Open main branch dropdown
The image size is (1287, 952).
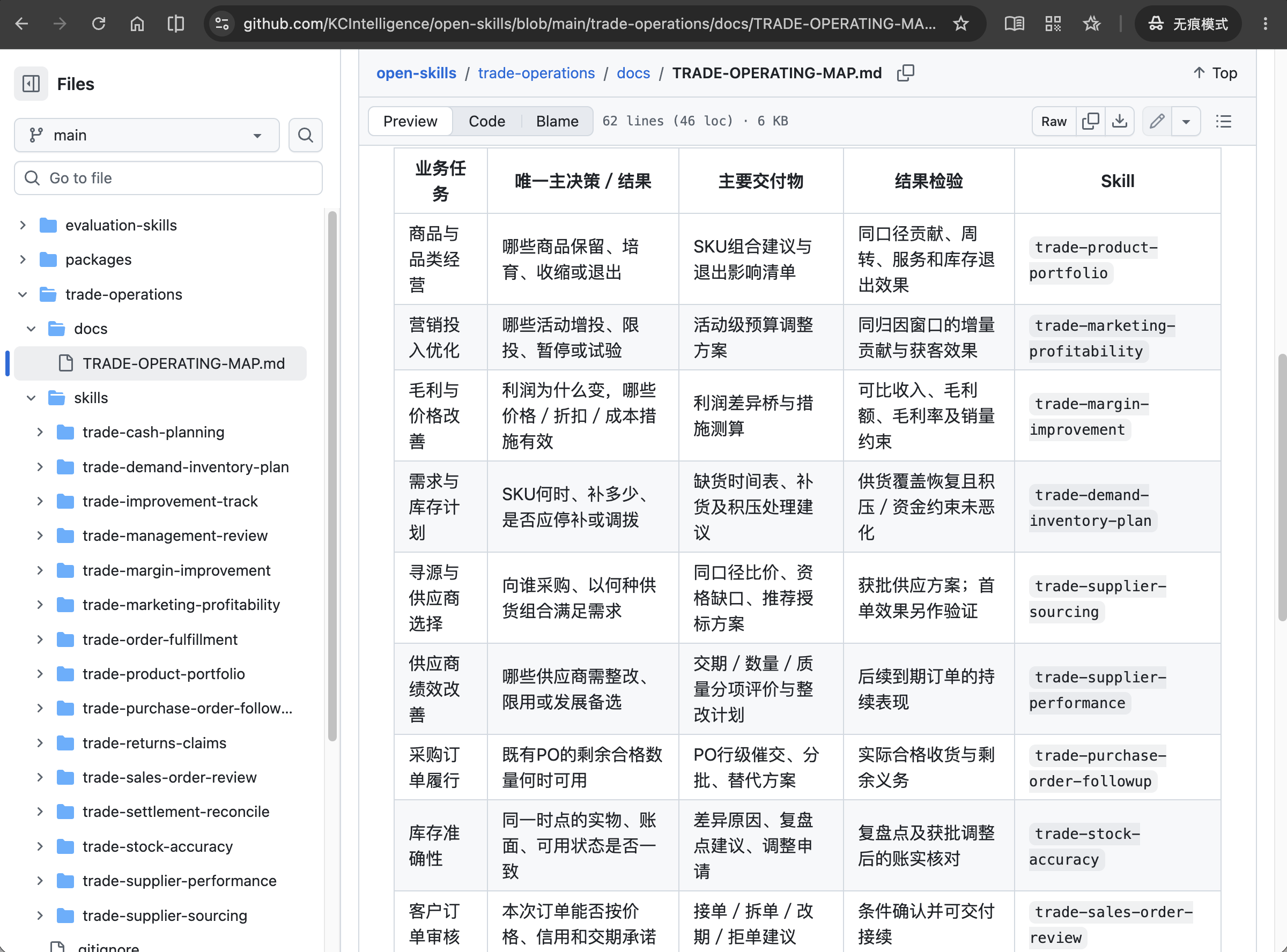tap(147, 136)
